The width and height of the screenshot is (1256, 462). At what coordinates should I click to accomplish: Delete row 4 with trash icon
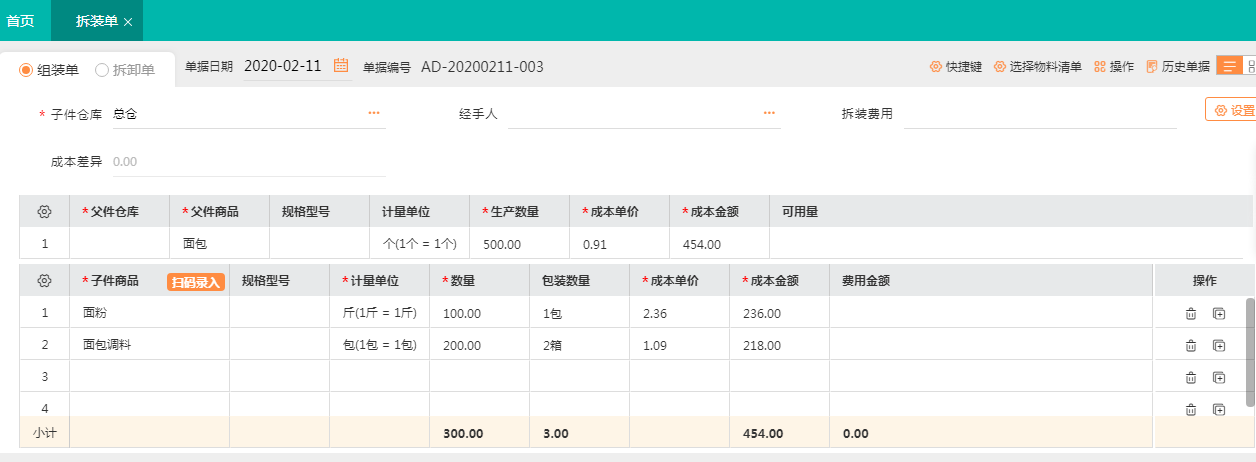click(1190, 409)
